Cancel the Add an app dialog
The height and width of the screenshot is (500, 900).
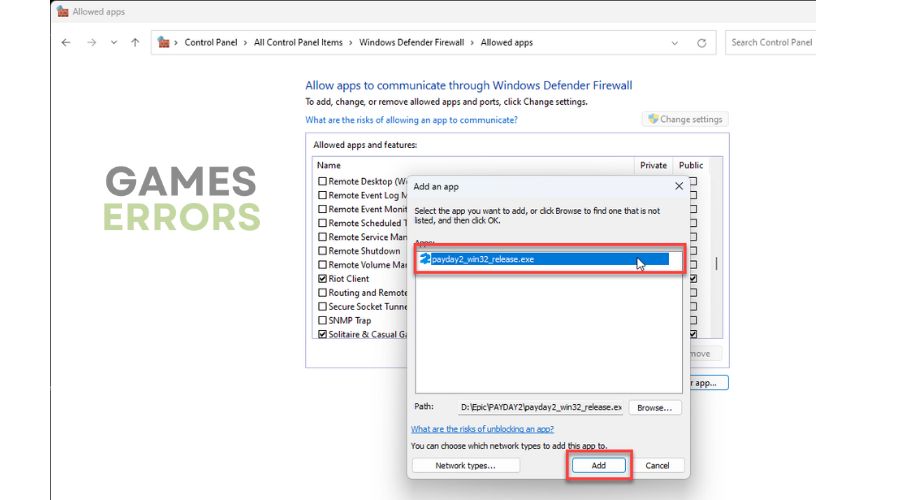click(657, 466)
